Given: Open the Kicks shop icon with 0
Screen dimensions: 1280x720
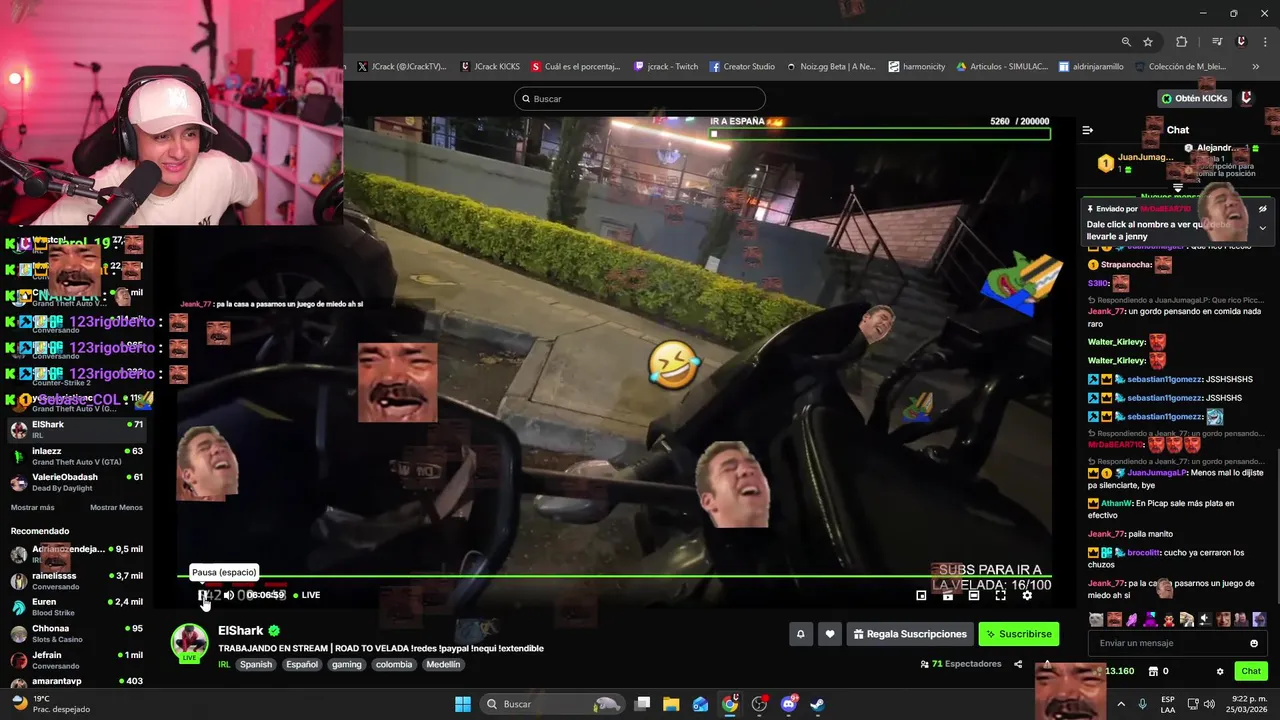Looking at the screenshot, I should (x=1158, y=671).
